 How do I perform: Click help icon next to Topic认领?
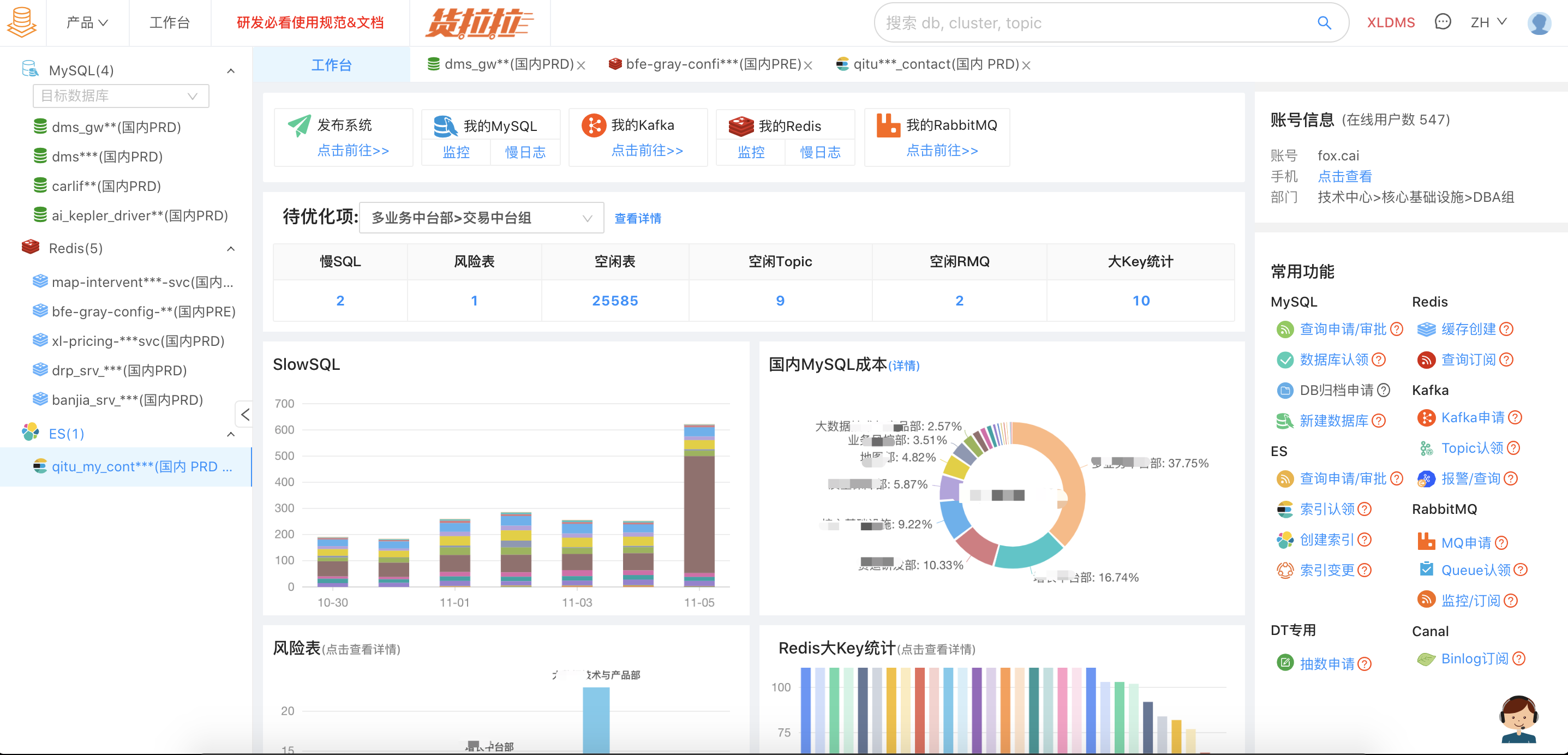1514,448
